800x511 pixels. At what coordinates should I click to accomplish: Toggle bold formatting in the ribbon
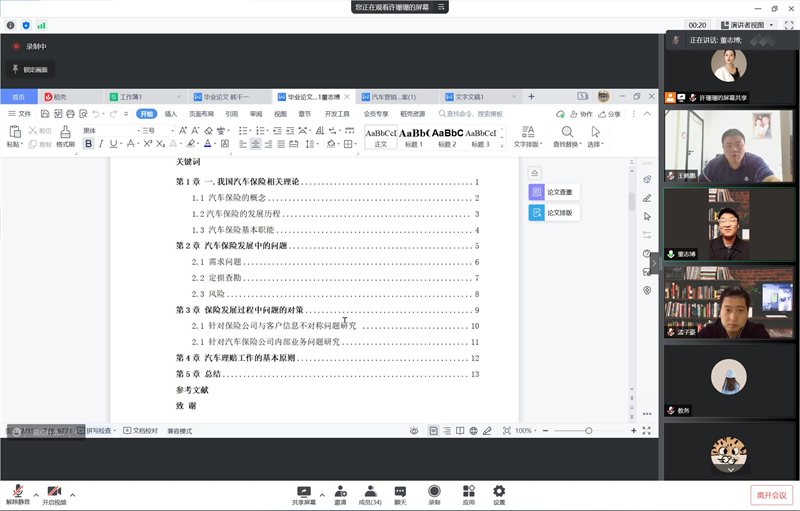click(88, 144)
